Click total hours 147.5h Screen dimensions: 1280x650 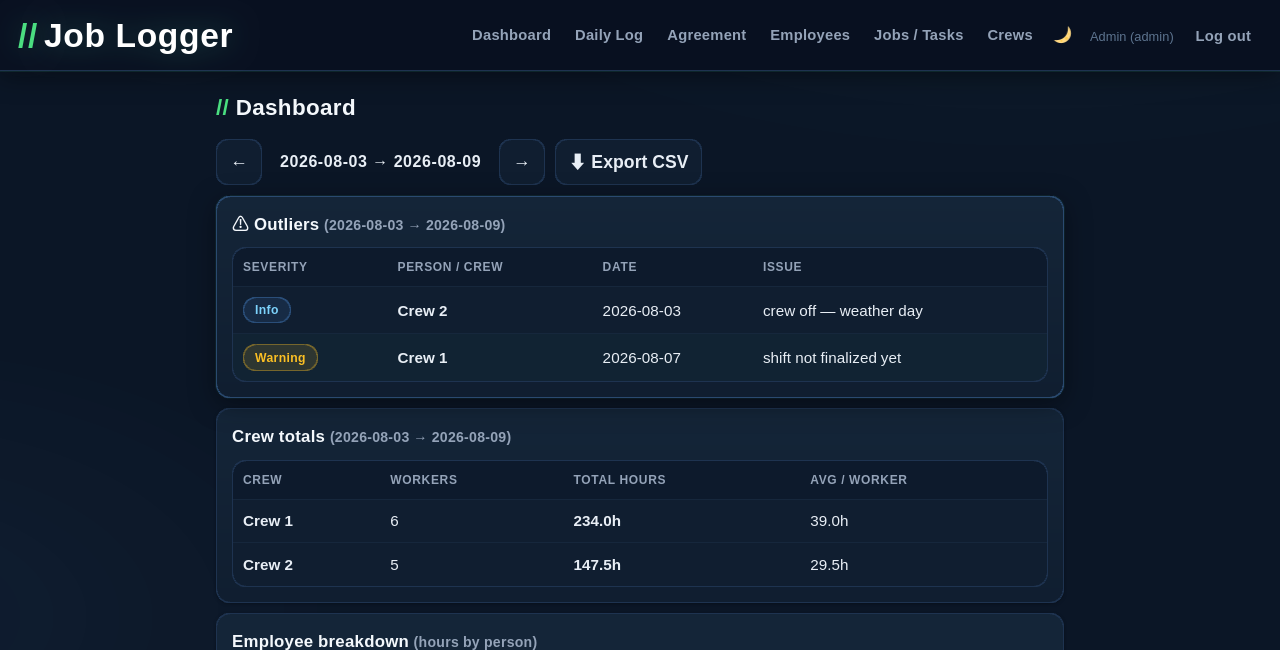click(x=597, y=565)
